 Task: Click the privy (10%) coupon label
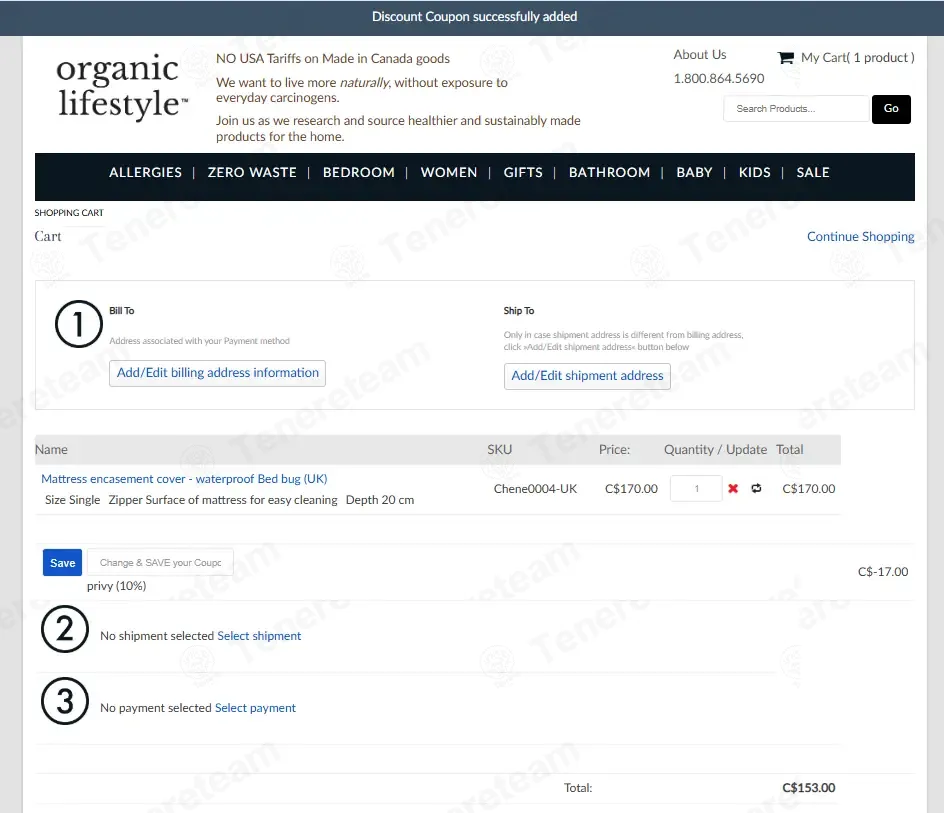point(116,586)
